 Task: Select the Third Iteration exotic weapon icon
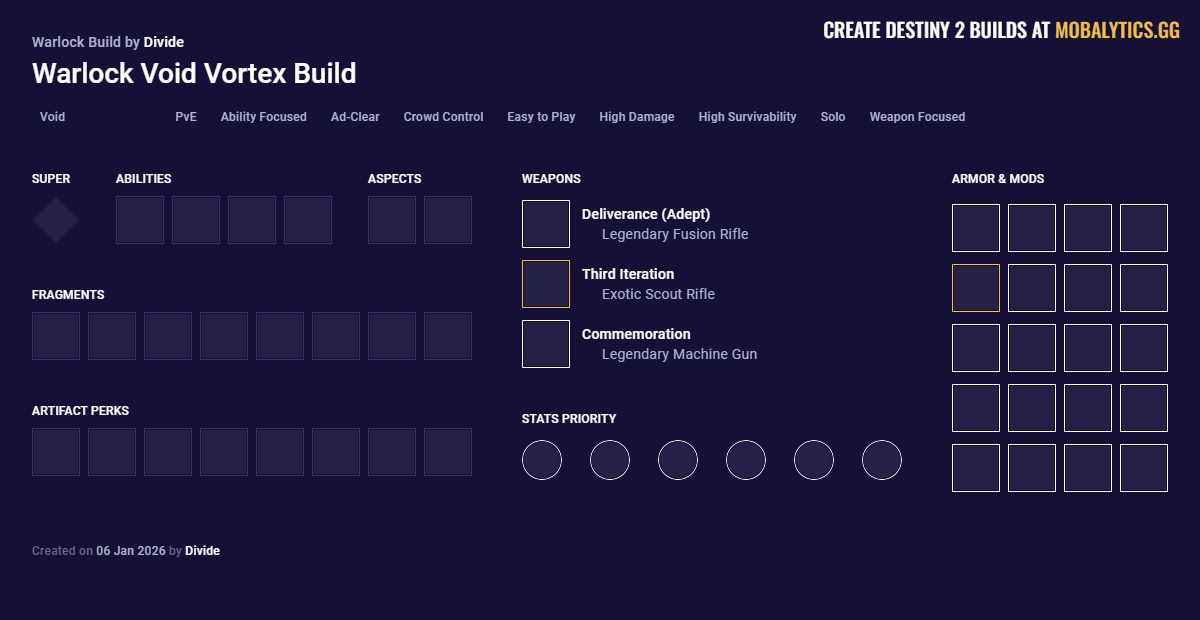(x=545, y=283)
